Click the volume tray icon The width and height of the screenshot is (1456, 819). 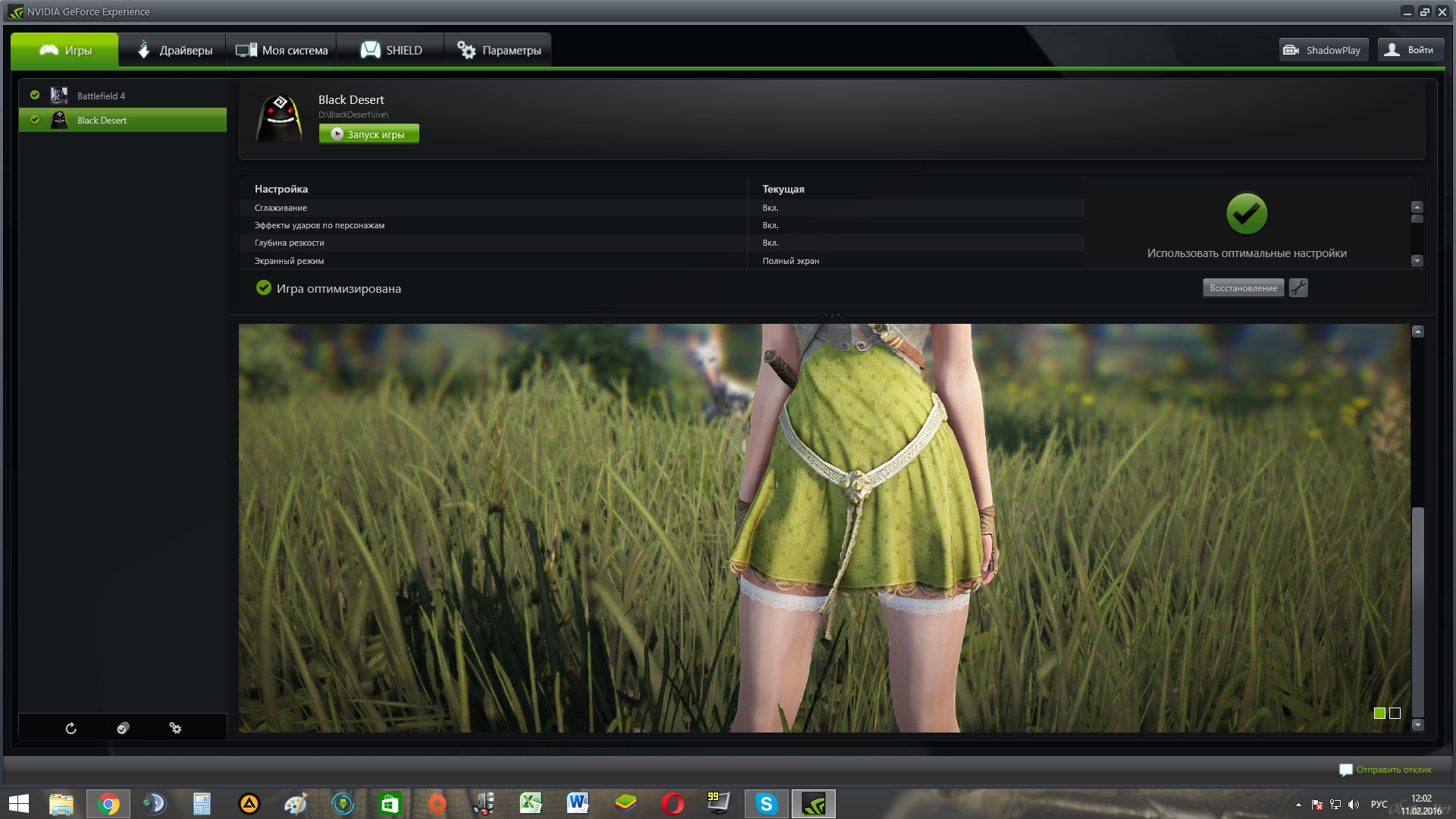point(1354,805)
